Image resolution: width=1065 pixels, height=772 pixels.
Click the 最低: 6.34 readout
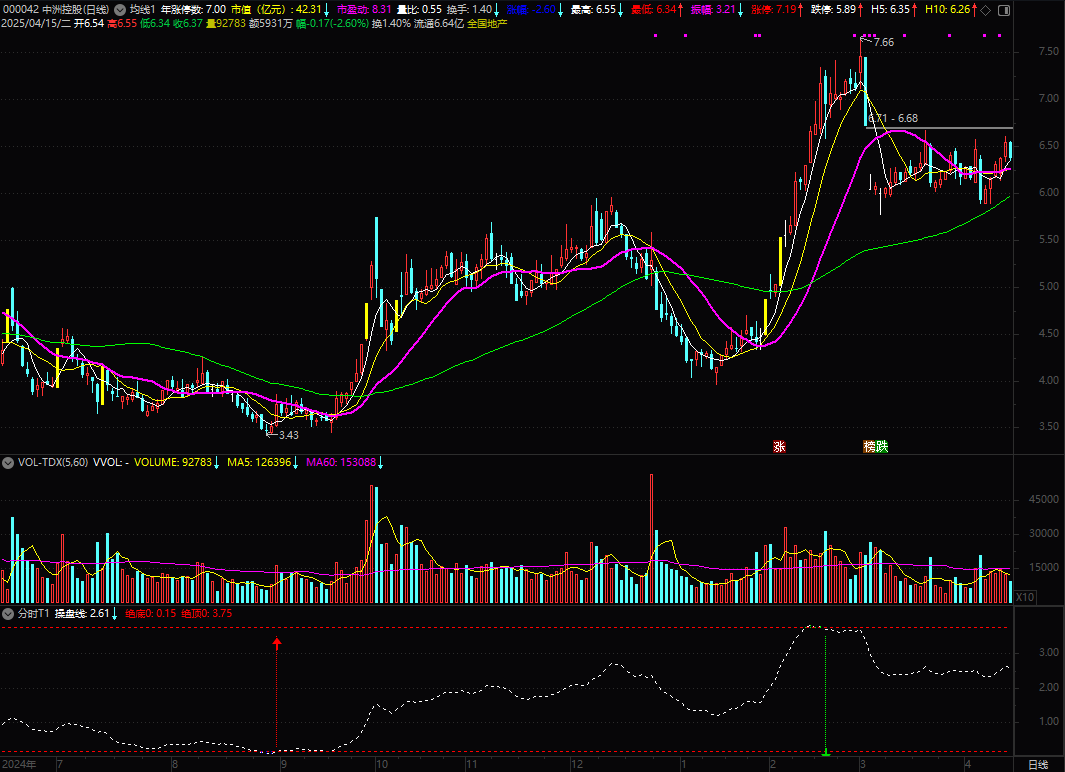coord(653,10)
